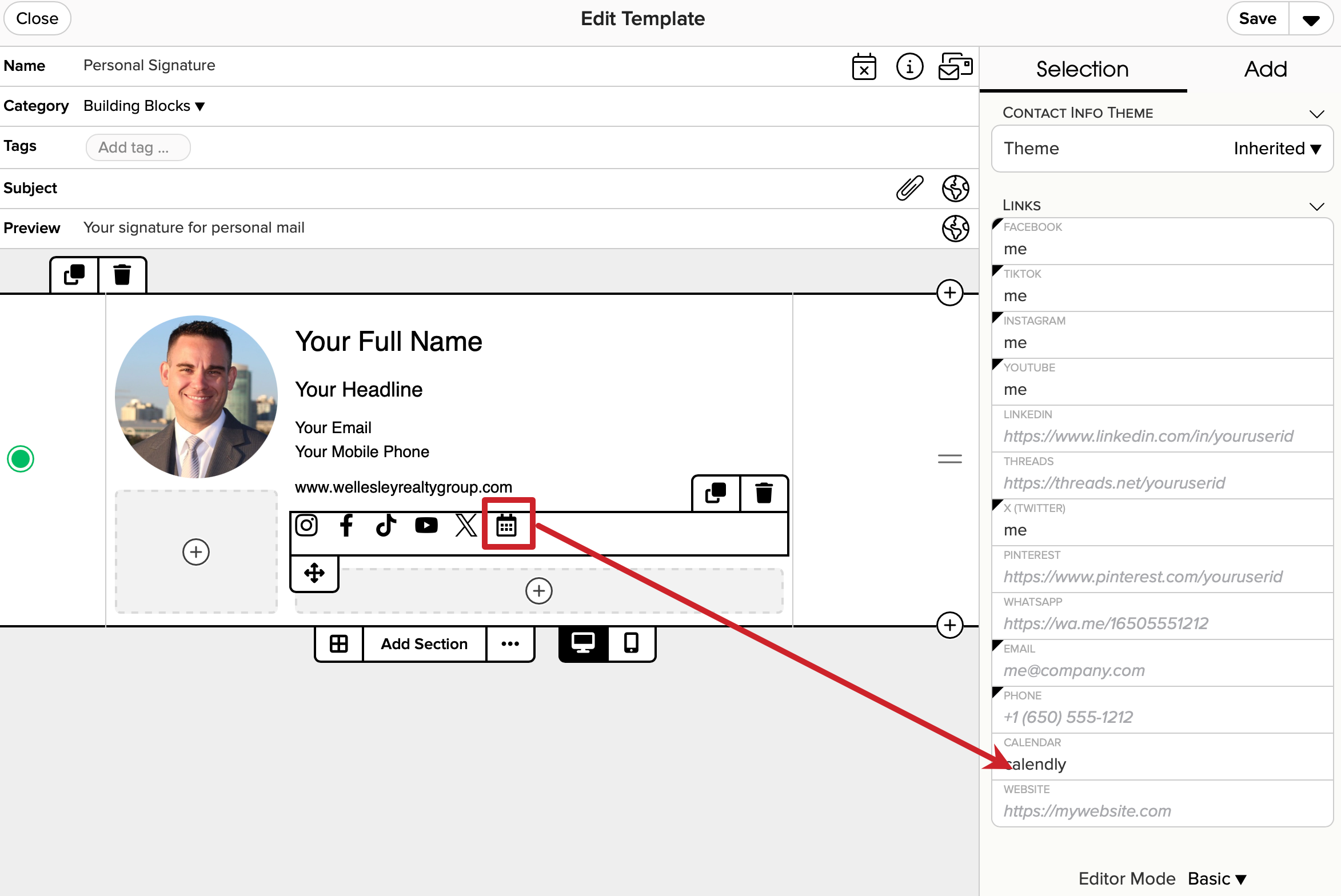Click the profile photo thumbnail

(x=196, y=397)
